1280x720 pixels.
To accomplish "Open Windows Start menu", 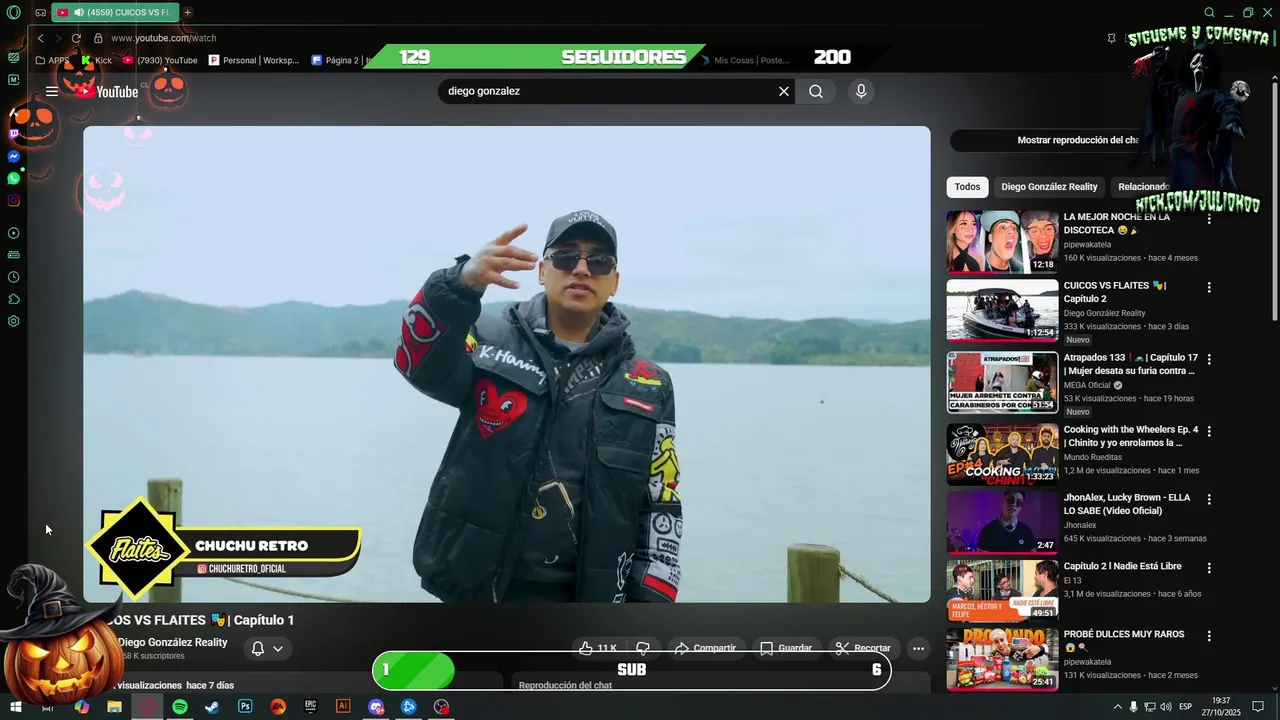I will (x=15, y=707).
